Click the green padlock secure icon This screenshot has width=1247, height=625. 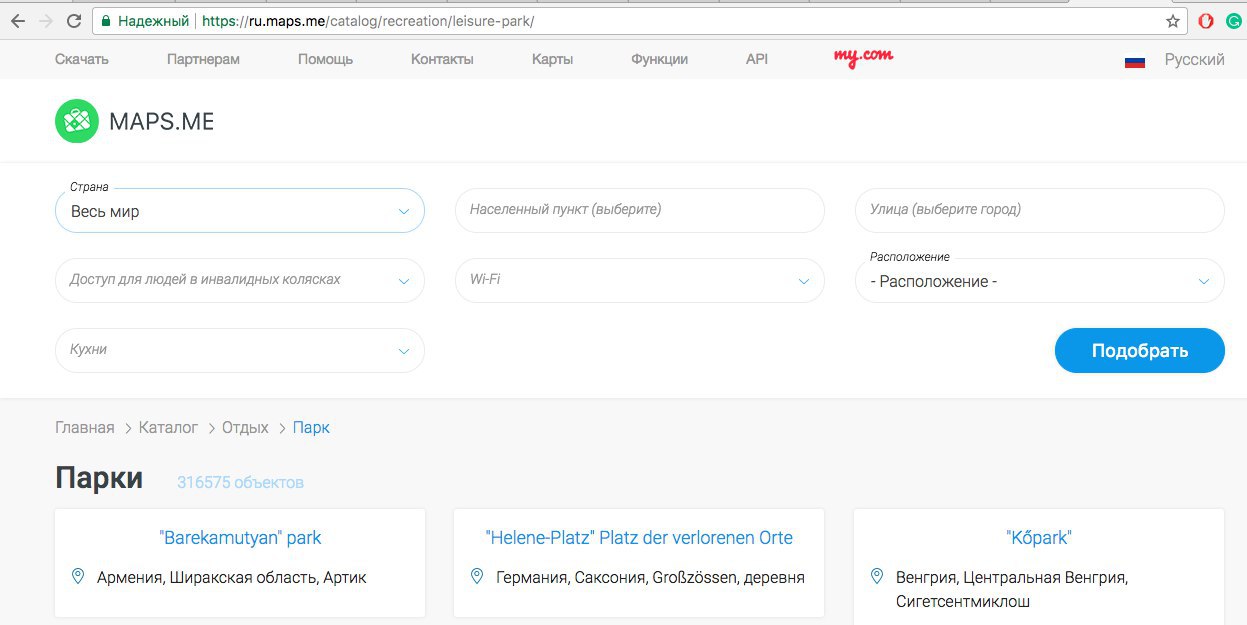tap(105, 20)
